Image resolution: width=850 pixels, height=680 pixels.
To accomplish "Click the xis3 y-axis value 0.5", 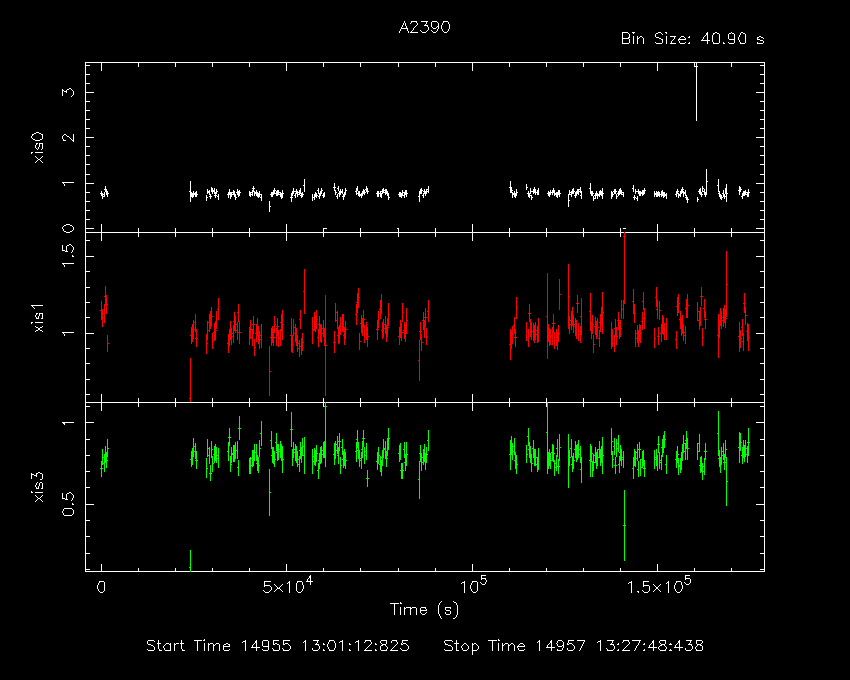I will pyautogui.click(x=68, y=504).
